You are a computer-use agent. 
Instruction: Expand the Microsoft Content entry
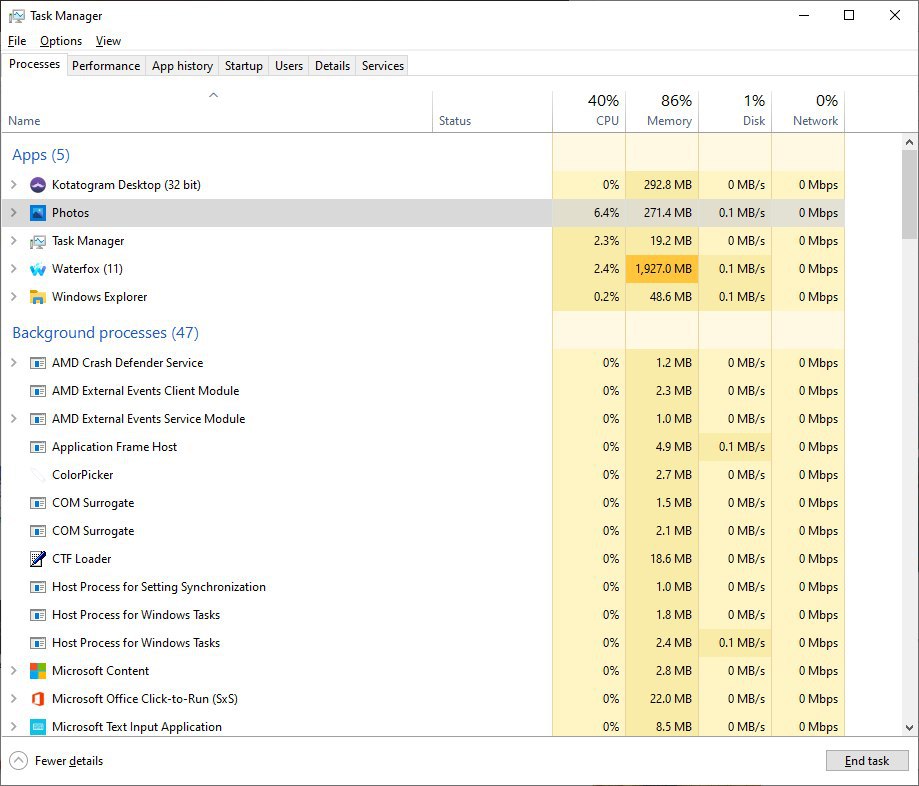click(x=13, y=671)
